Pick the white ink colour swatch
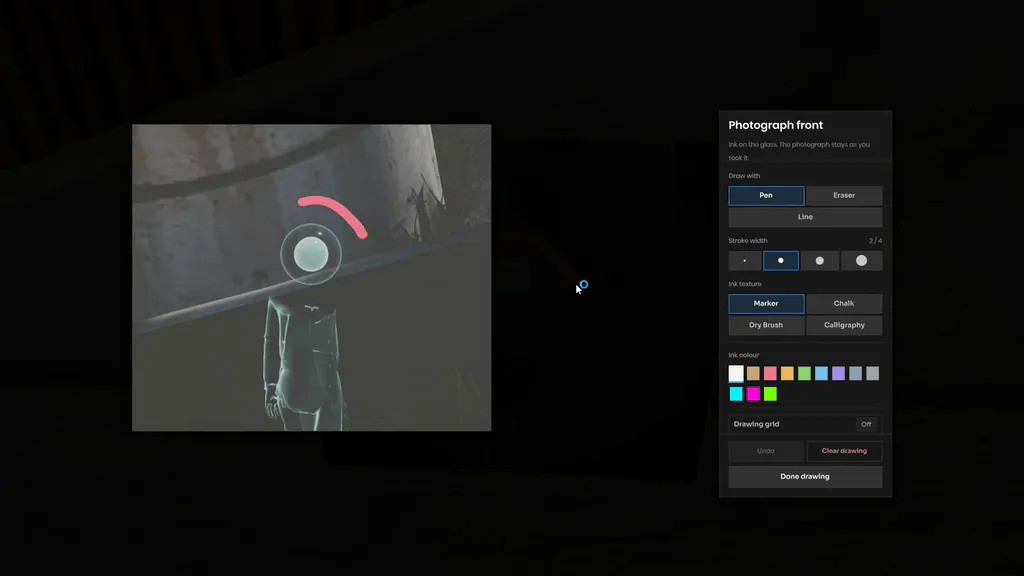Viewport: 1024px width, 576px height. pyautogui.click(x=736, y=374)
